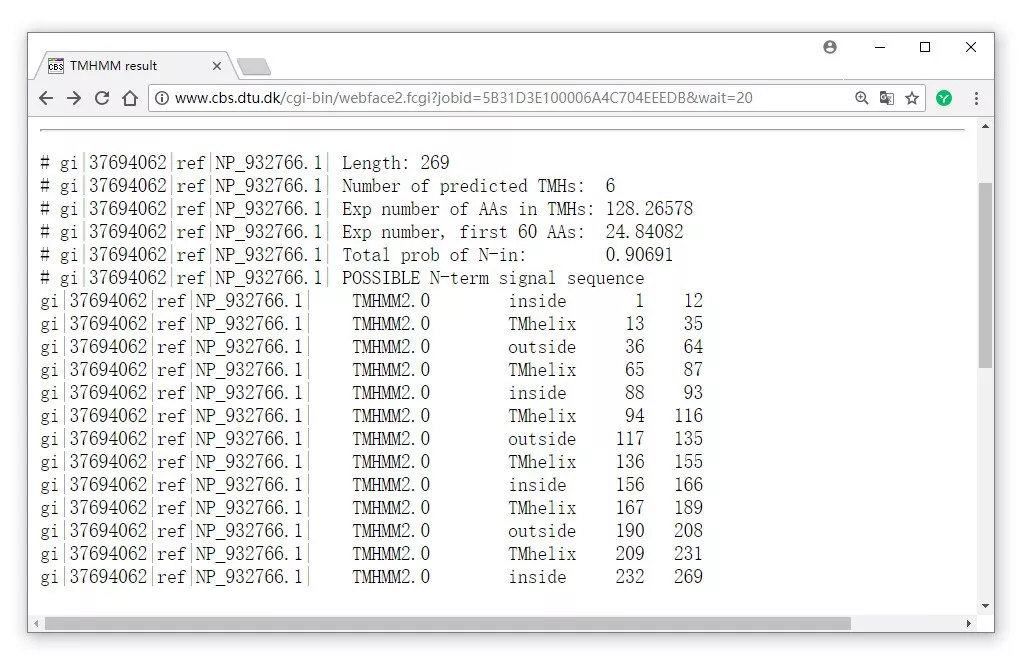
Task: Open the zoom magnifier in address bar
Action: 862,98
